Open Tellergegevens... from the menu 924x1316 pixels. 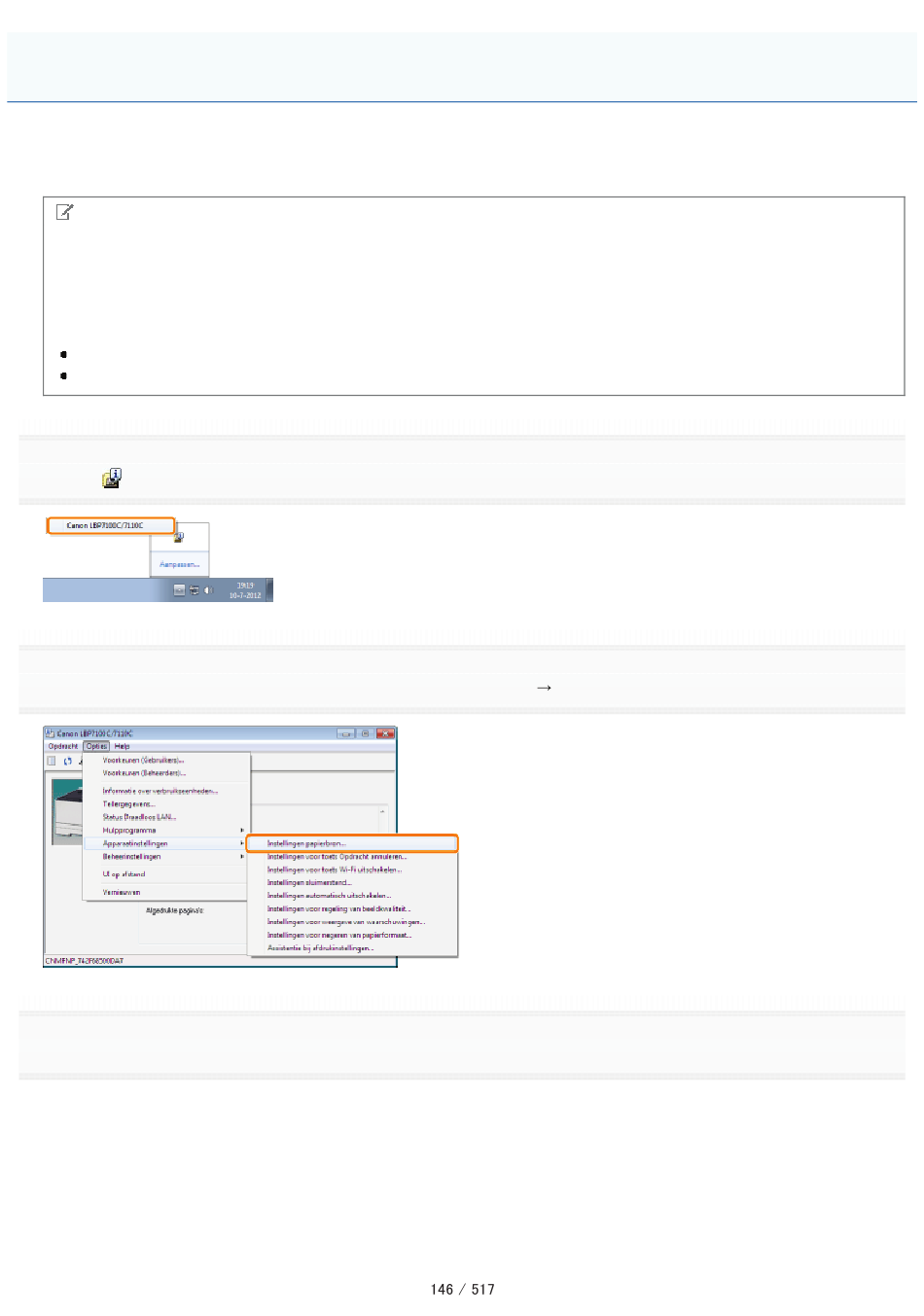coord(166,804)
